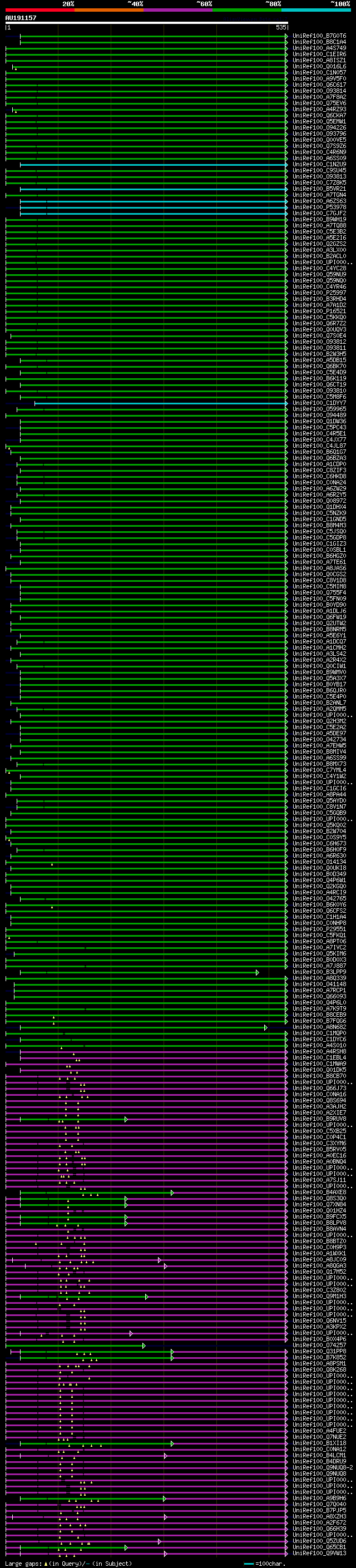Select label UniRef100_A2XIE7
Image resolution: width=356 pixels, height=1568 pixels.
tap(319, 1112)
